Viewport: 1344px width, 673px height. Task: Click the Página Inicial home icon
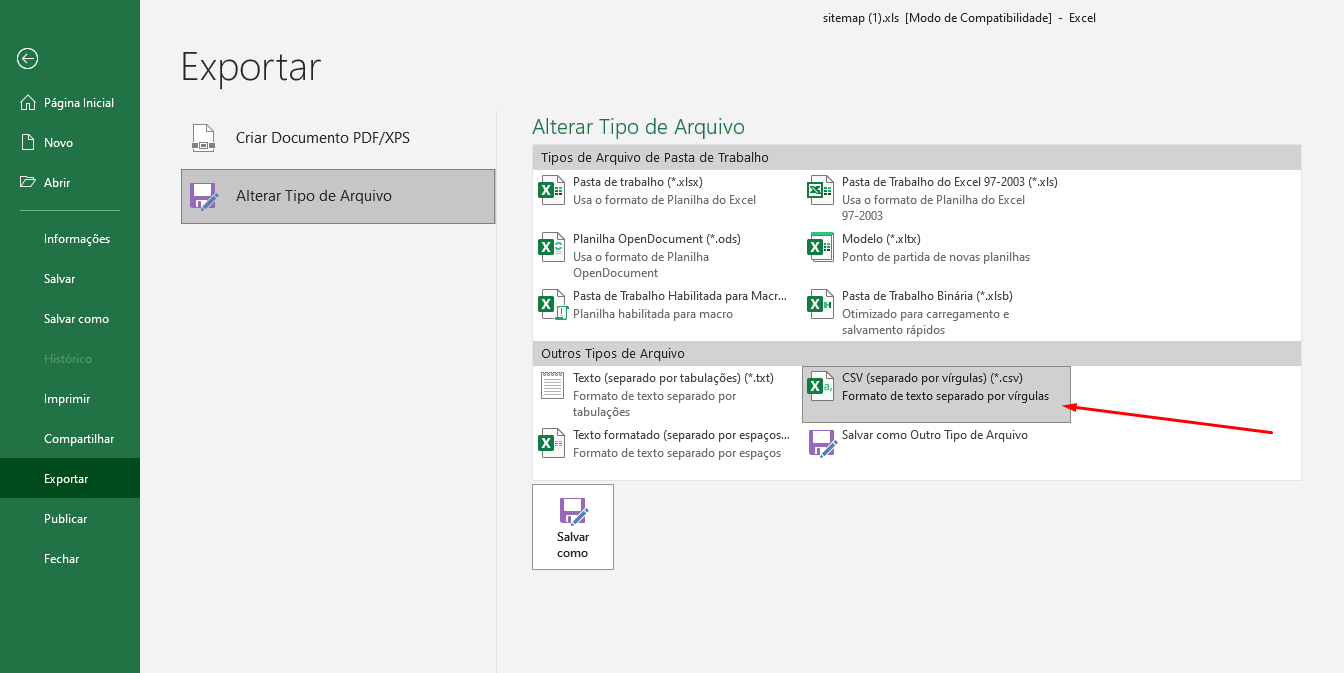click(27, 102)
